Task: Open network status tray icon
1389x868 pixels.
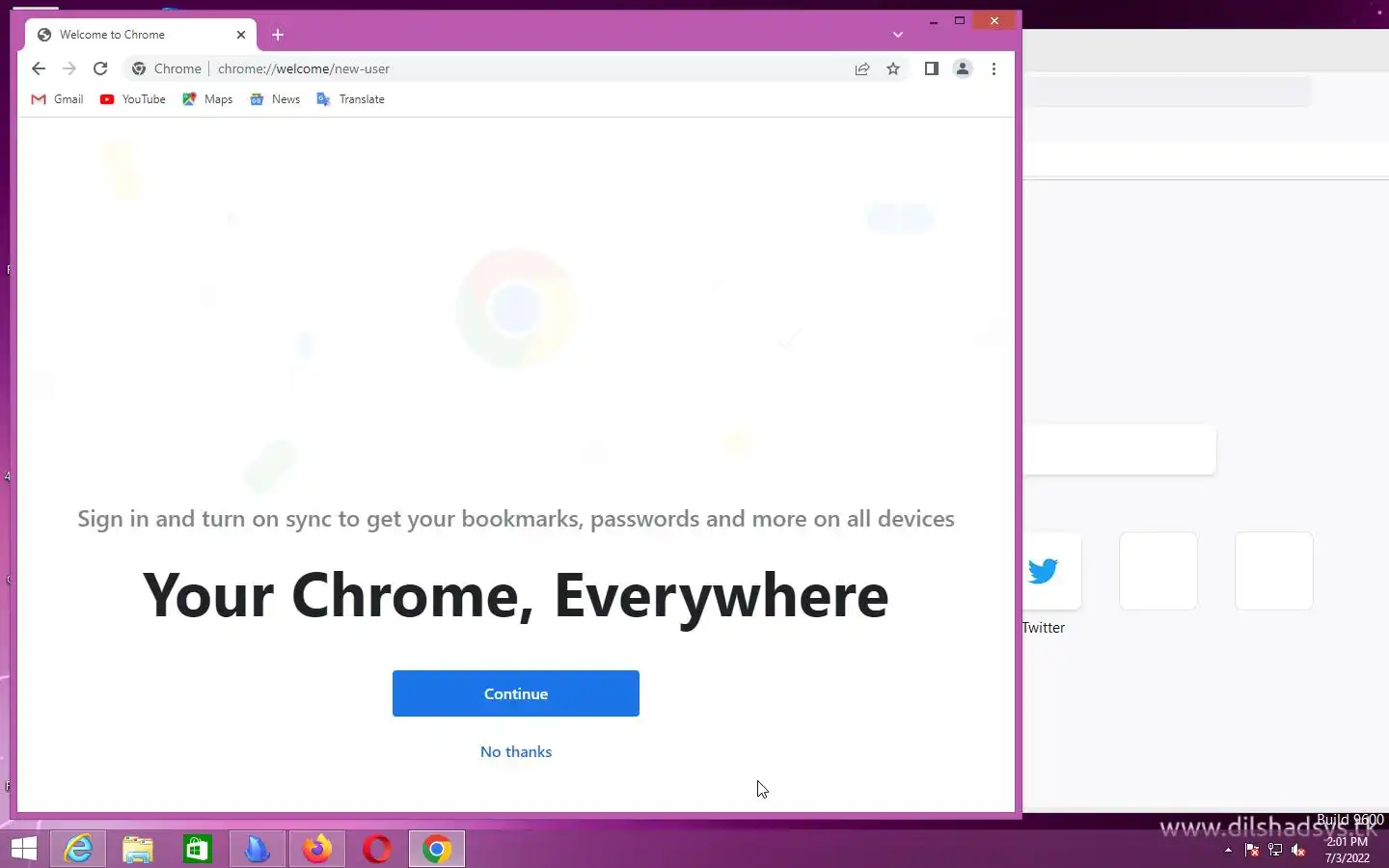Action: click(1275, 850)
